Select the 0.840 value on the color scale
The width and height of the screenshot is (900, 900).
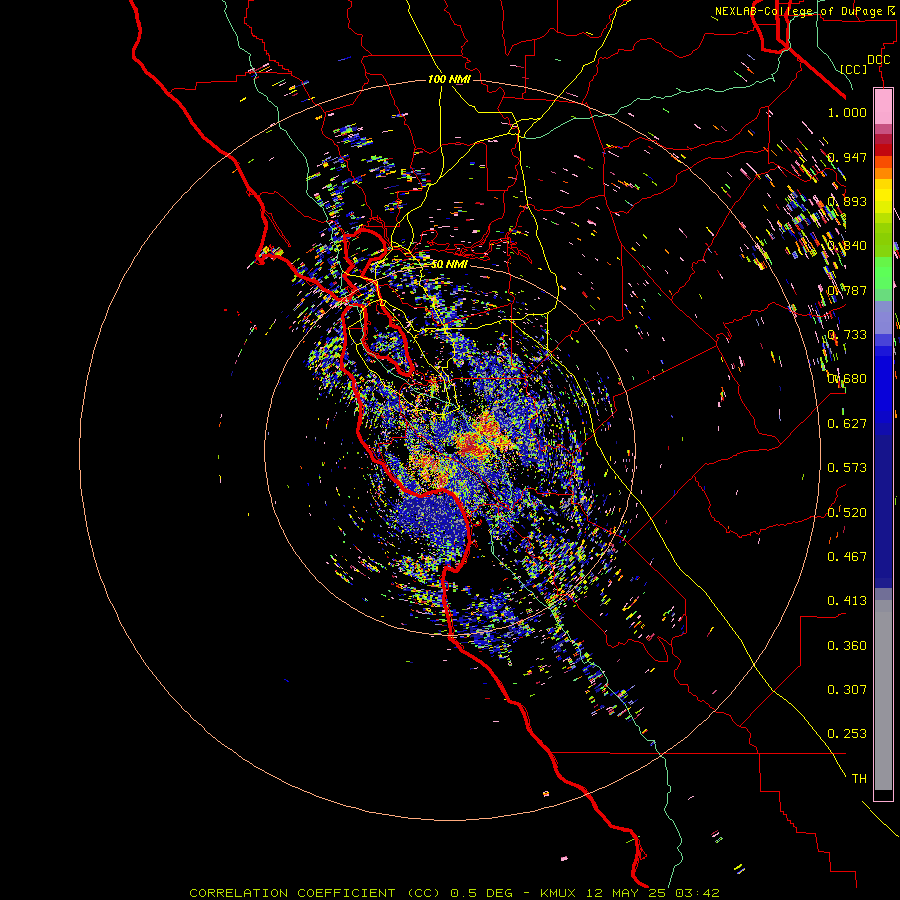[847, 245]
